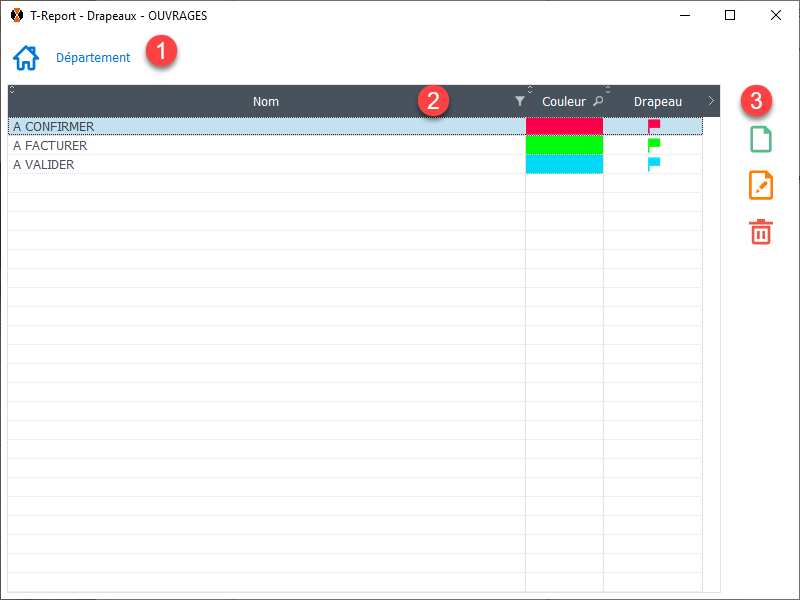Click the magnifier icon in Couleur header
The image size is (800, 600).
coord(598,101)
